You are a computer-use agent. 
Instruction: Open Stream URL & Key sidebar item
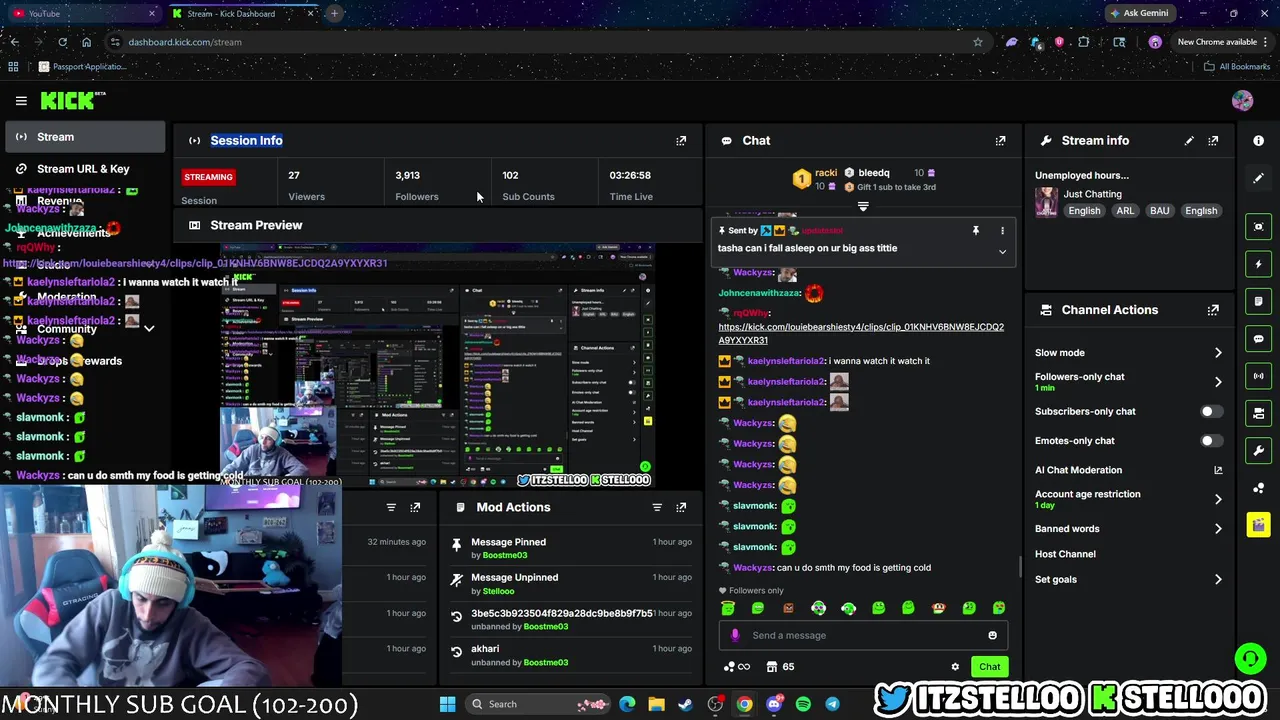pos(85,169)
